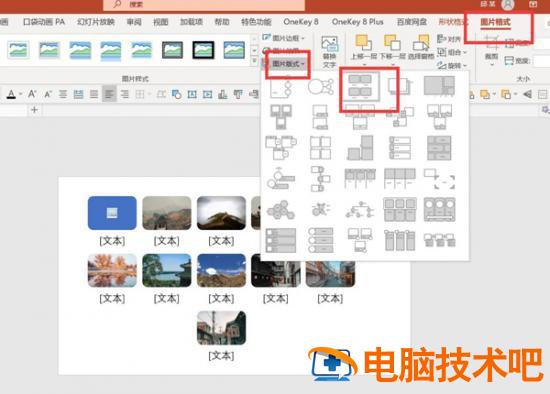Pick the ascending staircase picture layout
Viewport: 550px width, 394px height.
coord(360,148)
